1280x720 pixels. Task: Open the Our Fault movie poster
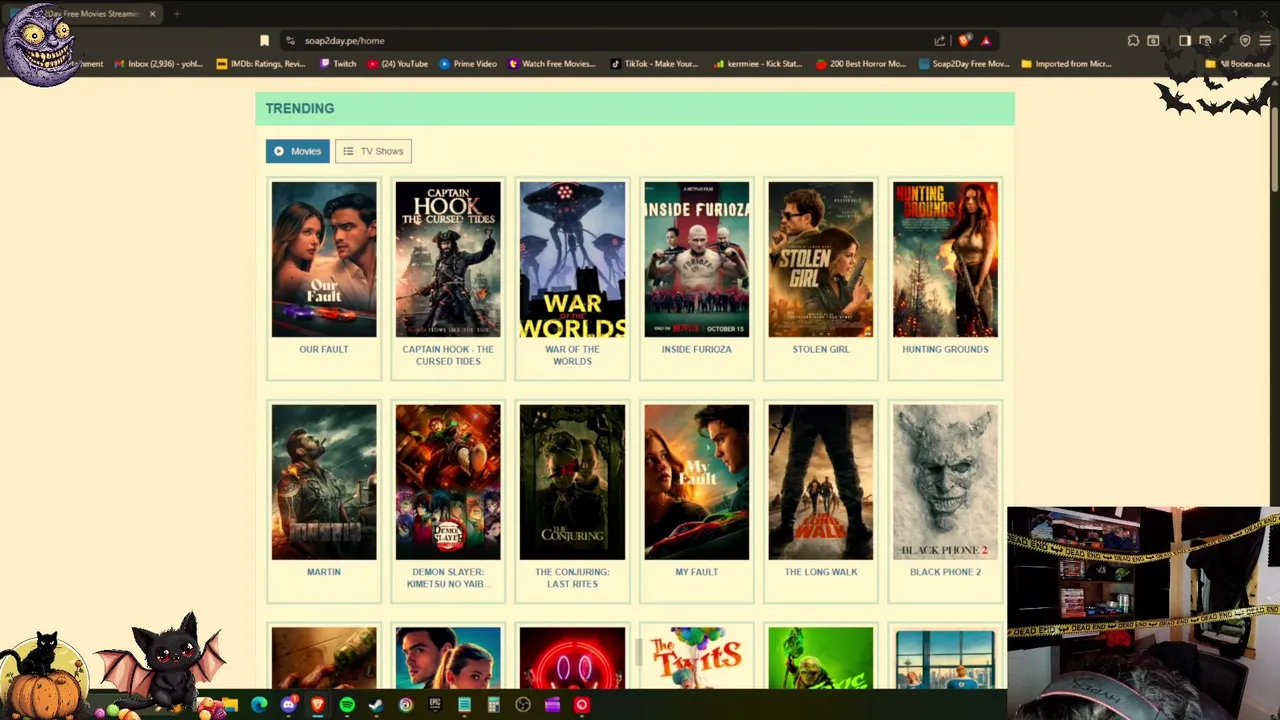click(x=324, y=260)
